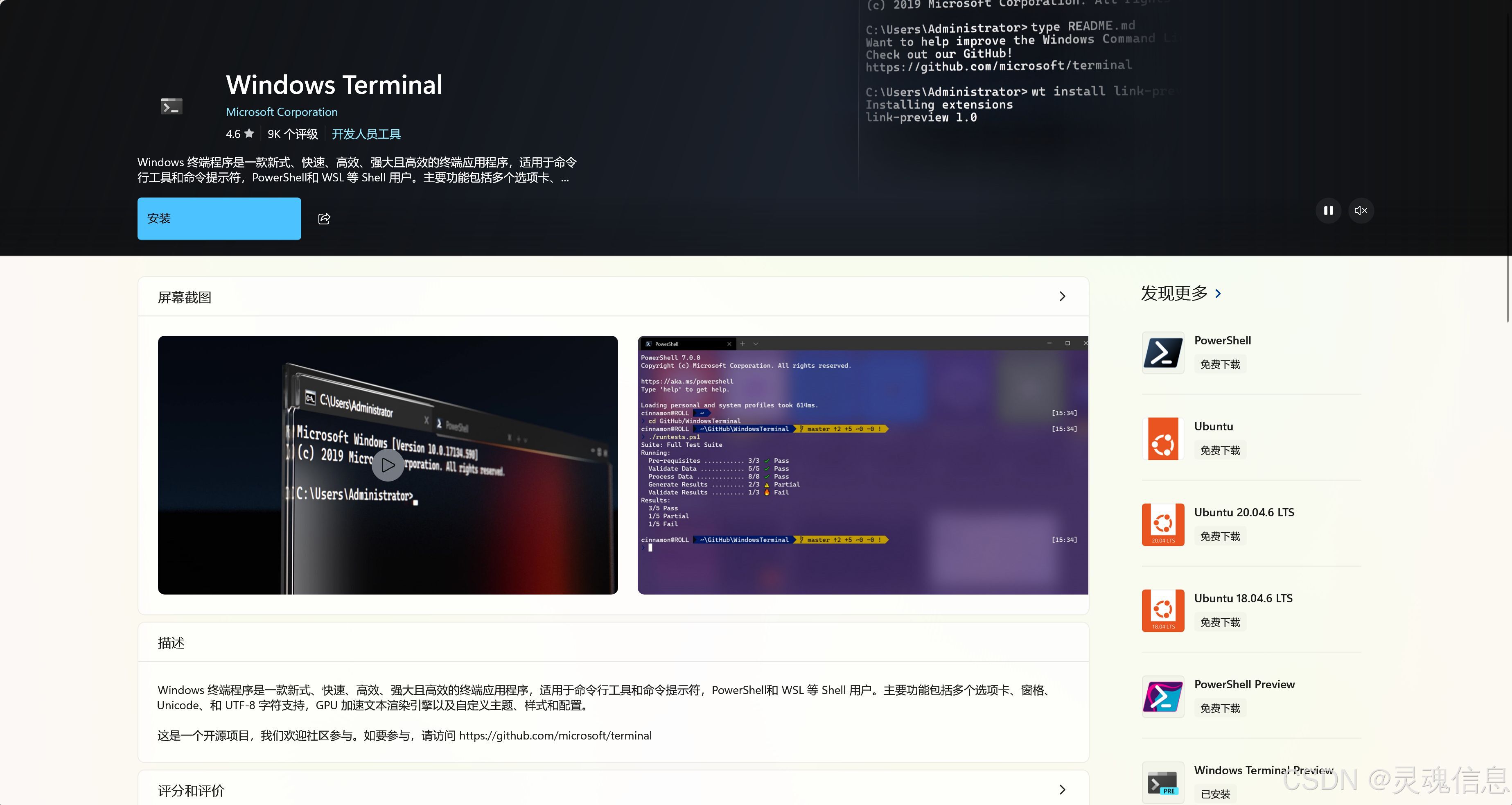Expand the 评分和评价 section

pyautogui.click(x=1063, y=790)
